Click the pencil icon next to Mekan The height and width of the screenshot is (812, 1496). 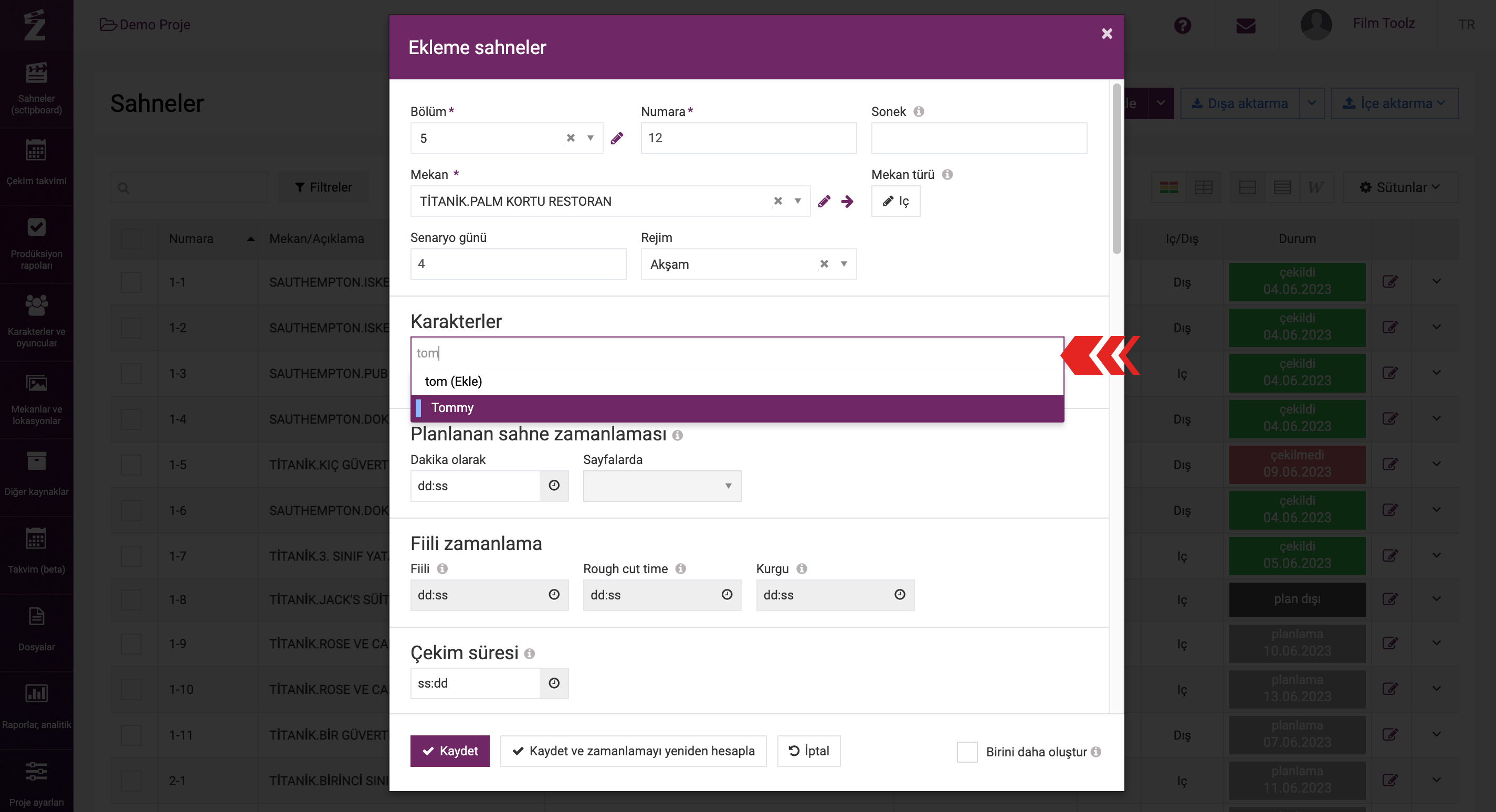click(824, 202)
